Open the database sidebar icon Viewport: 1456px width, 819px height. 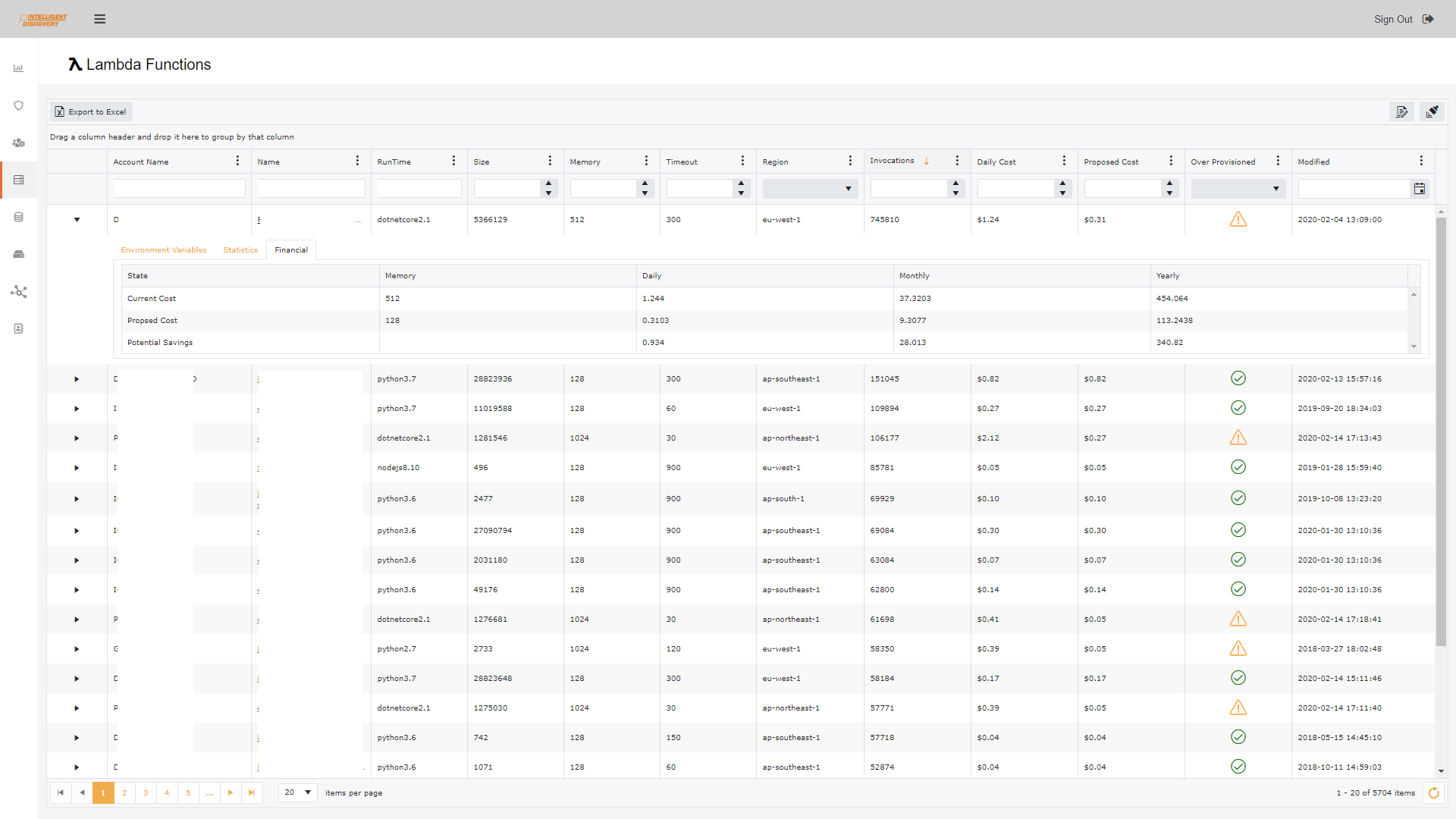click(18, 217)
